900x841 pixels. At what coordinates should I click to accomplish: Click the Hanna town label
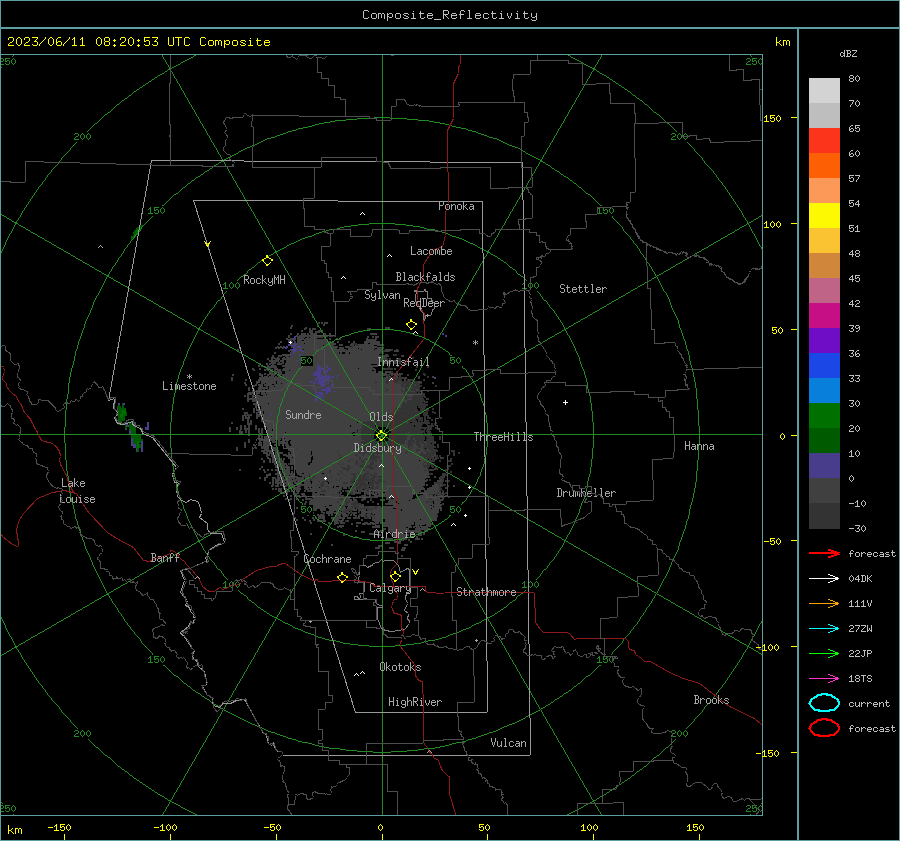pyautogui.click(x=699, y=446)
